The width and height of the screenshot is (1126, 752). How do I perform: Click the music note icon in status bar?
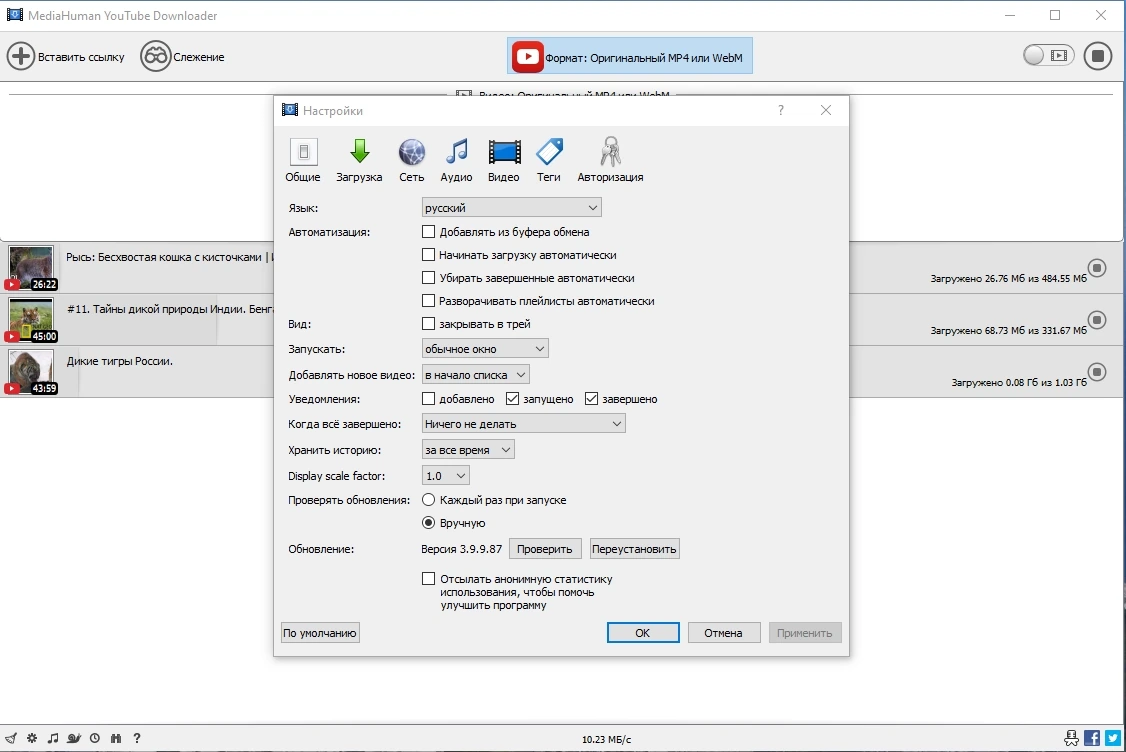(52, 738)
